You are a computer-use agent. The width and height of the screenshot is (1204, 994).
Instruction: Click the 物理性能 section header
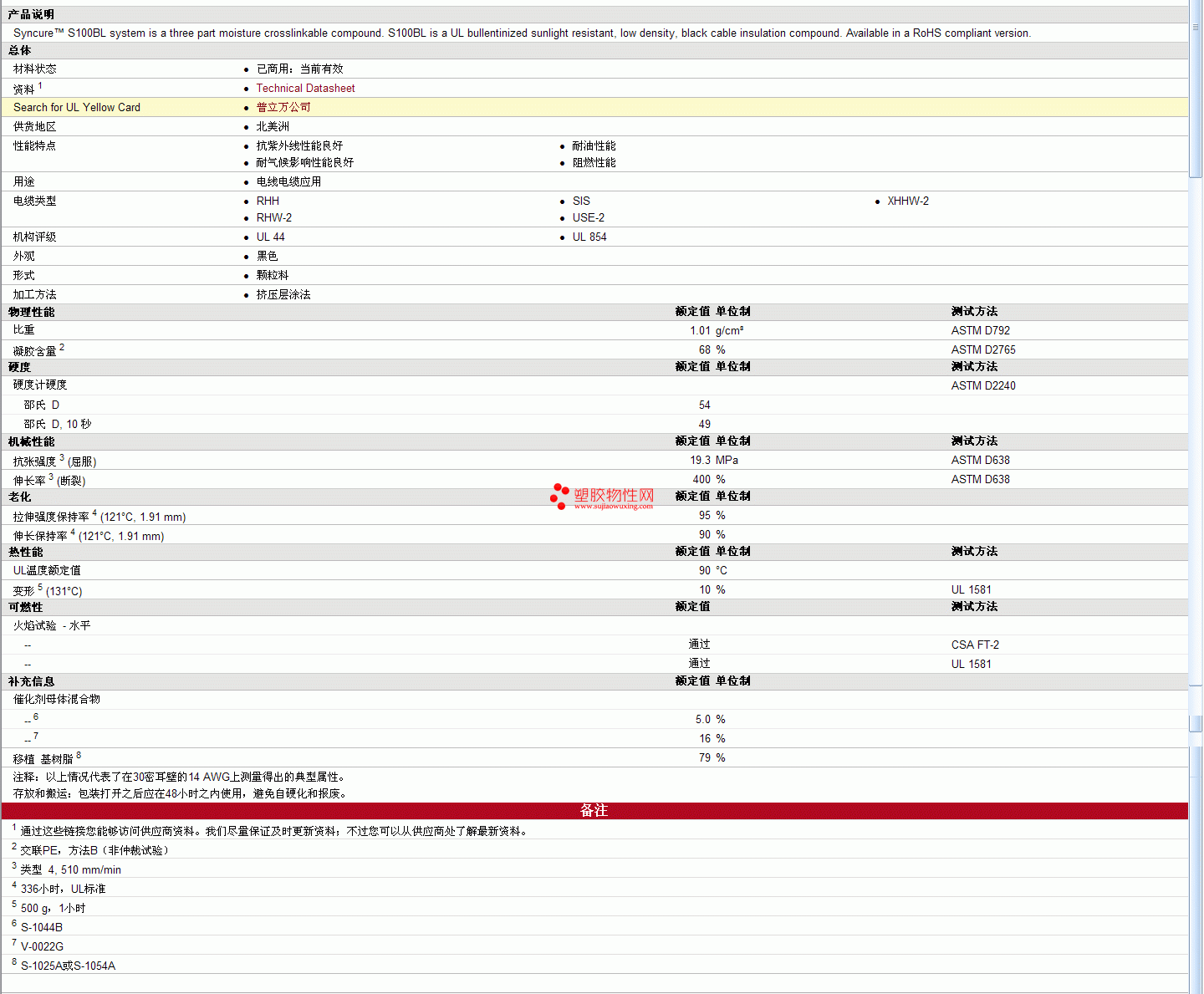point(31,312)
